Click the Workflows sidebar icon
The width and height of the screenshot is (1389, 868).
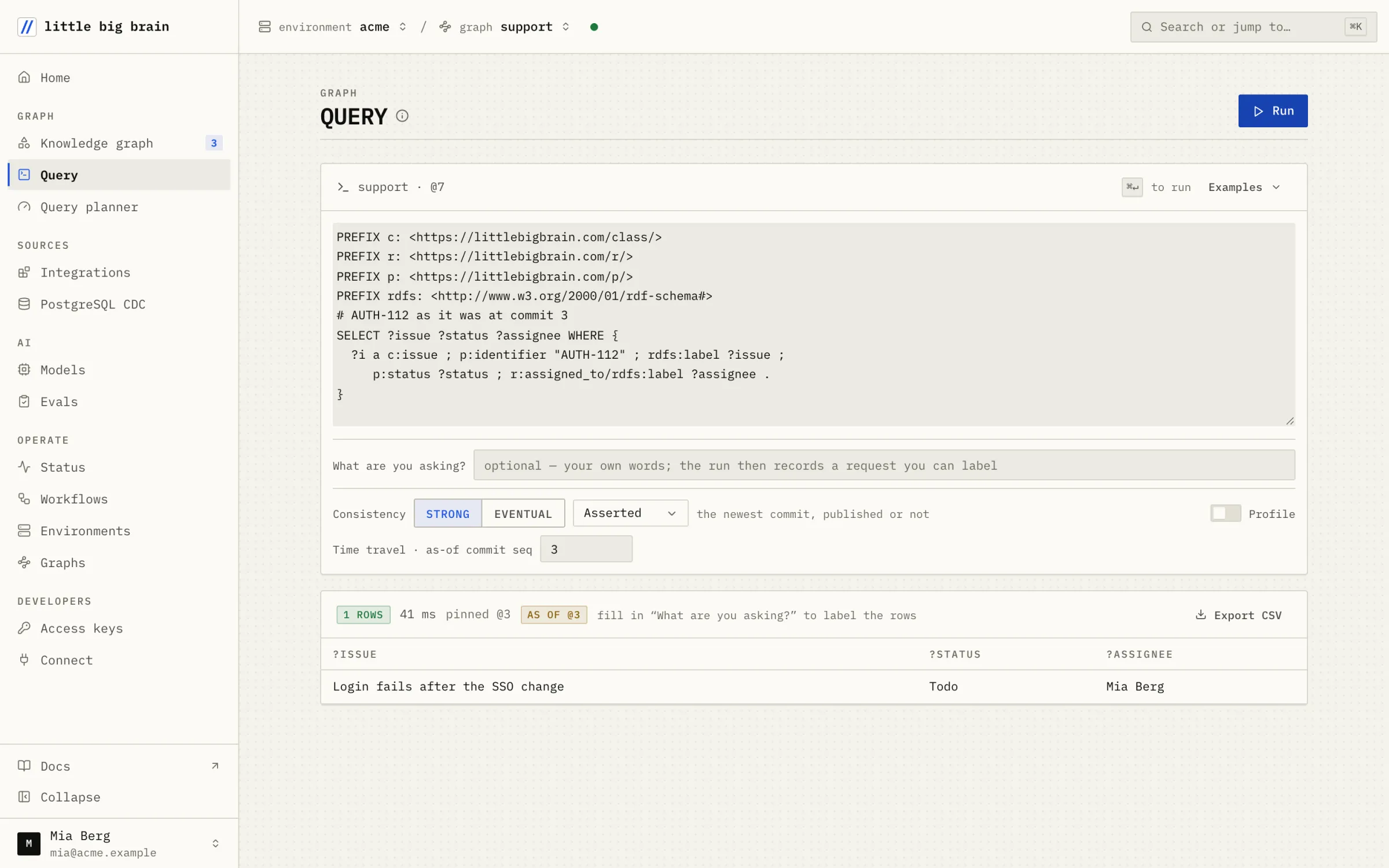coord(24,498)
